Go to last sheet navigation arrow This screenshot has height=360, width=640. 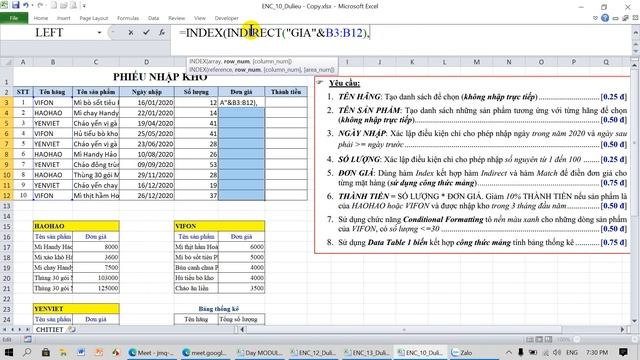pyautogui.click(x=28, y=329)
